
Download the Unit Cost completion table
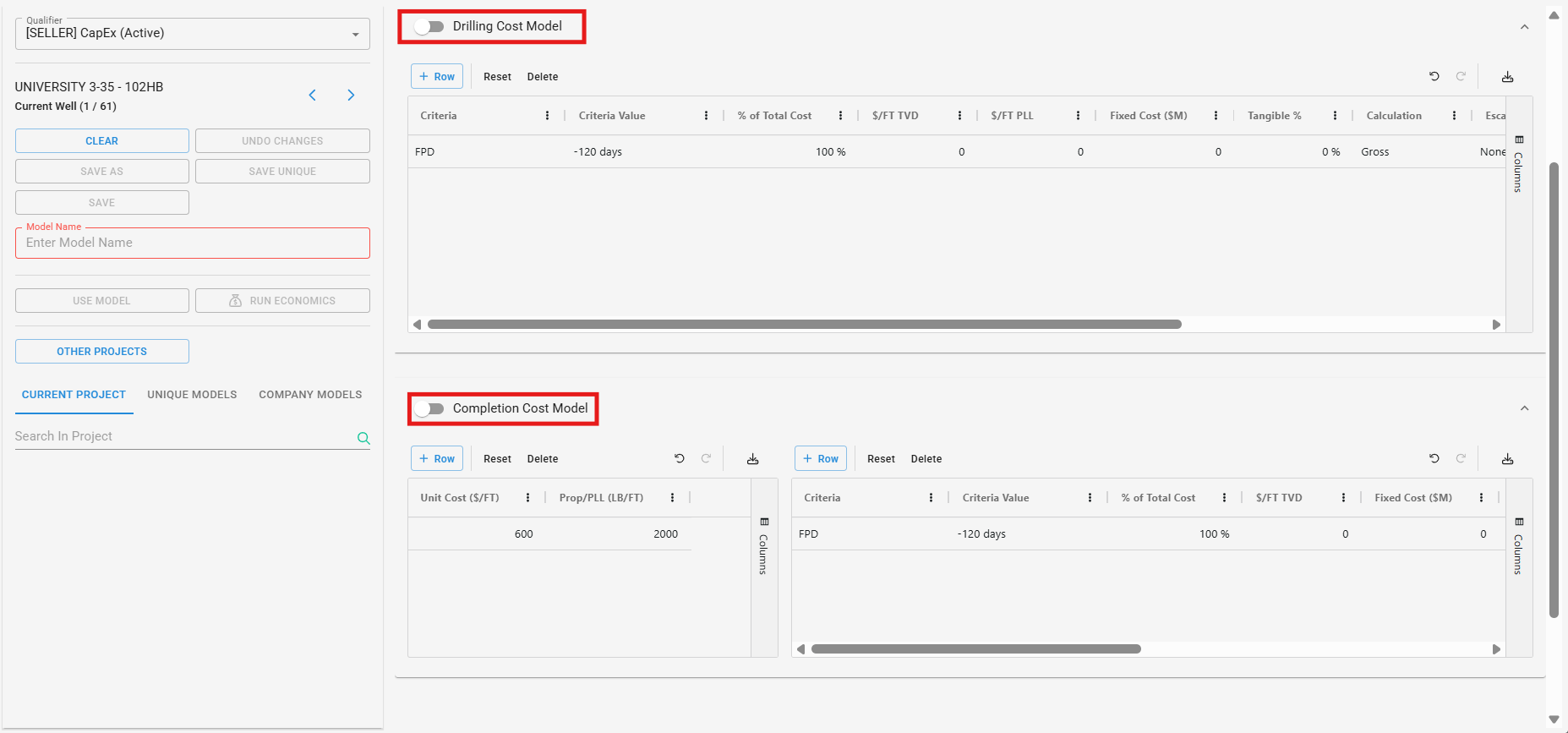pyautogui.click(x=752, y=459)
